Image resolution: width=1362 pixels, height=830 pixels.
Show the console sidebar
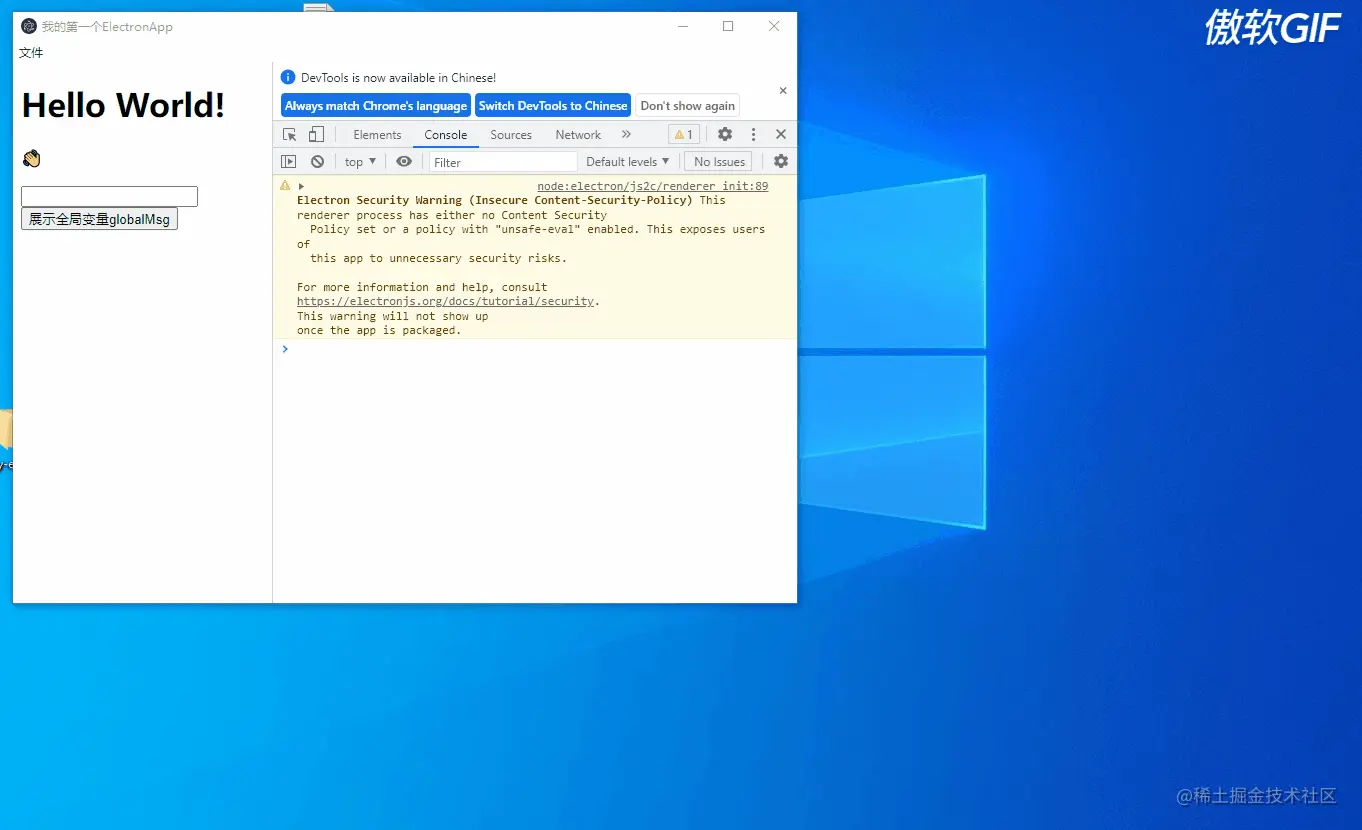coord(288,162)
